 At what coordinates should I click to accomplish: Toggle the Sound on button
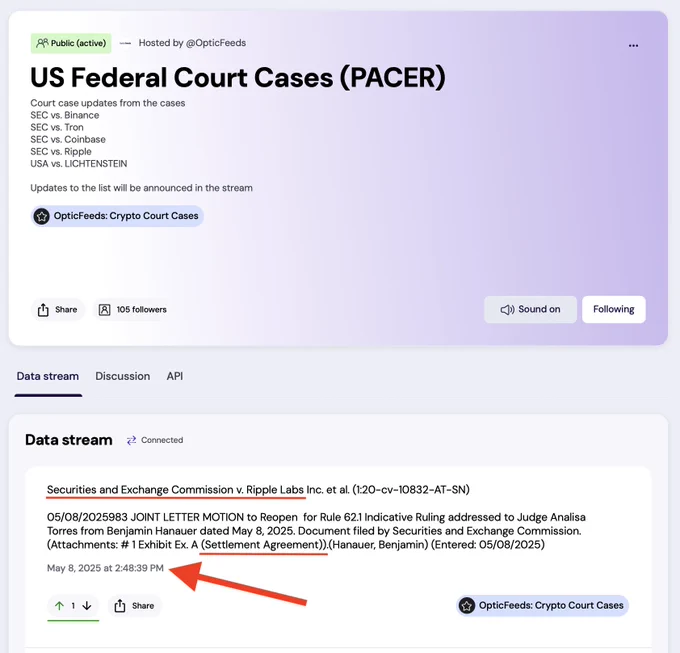tap(530, 309)
